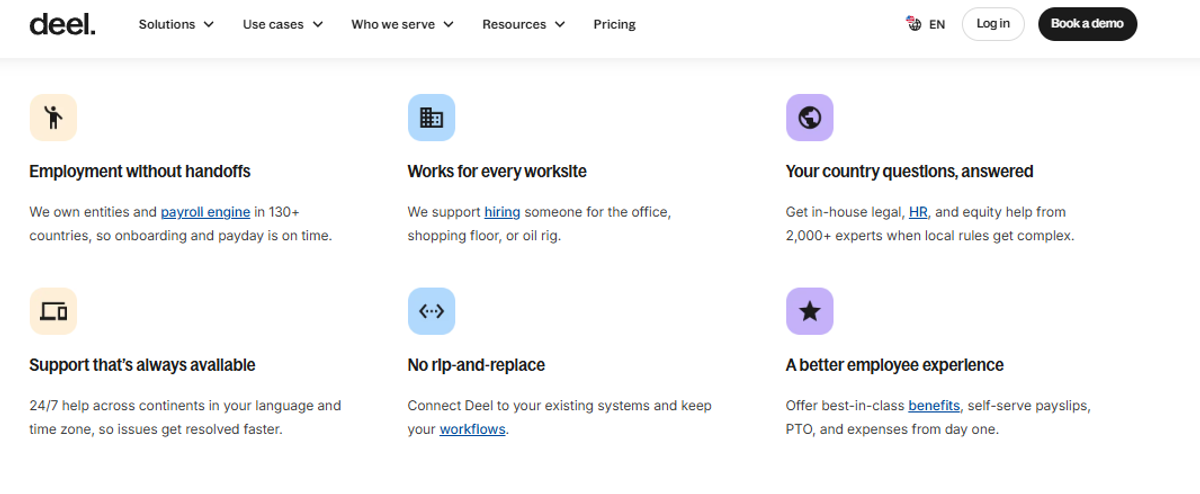Viewport: 1200px width, 494px height.
Task: Click the person icon above Employment without handoffs
Action: [x=53, y=117]
